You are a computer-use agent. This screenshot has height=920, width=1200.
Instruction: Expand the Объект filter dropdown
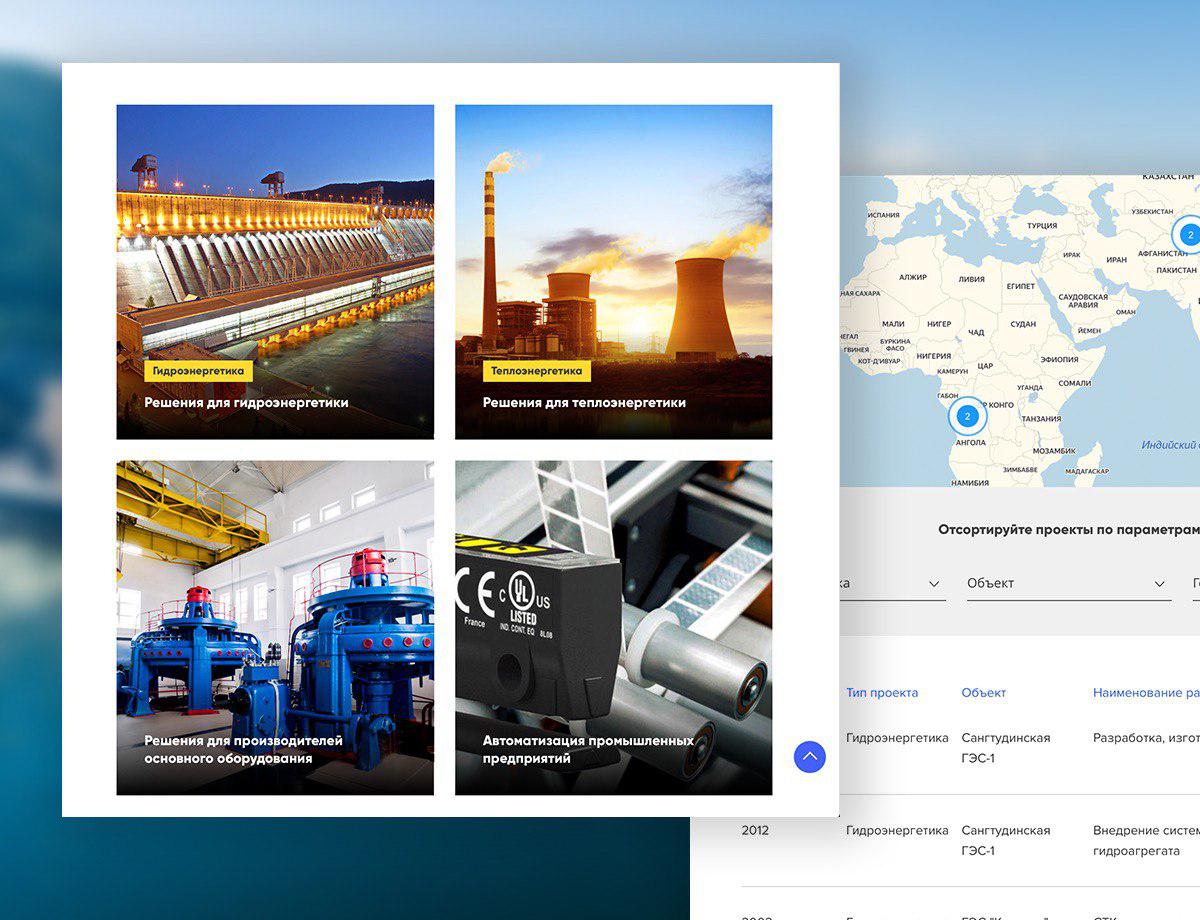(1068, 583)
